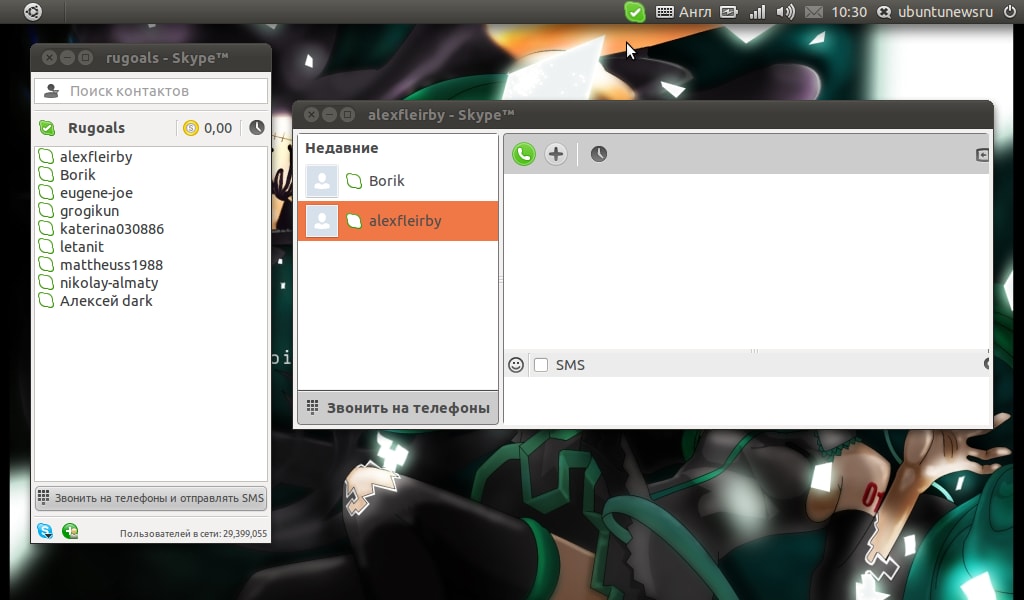Click the Пользователей в сети status text
The image size is (1024, 600).
point(193,533)
